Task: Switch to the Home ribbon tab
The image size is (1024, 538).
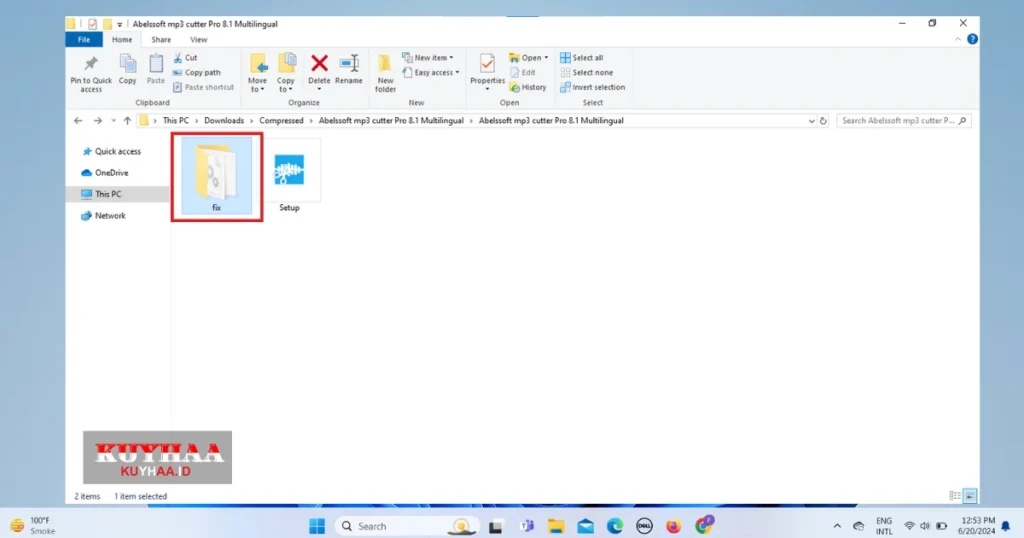Action: pos(121,40)
